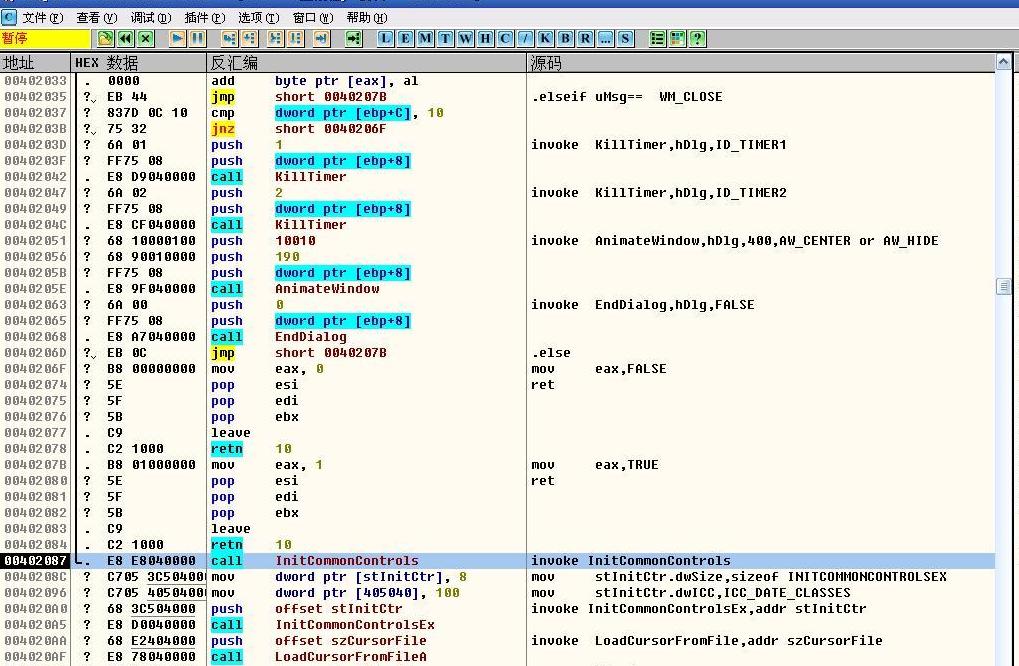Show Threads with the T button
Screen dimensions: 1019x666
tap(446, 38)
